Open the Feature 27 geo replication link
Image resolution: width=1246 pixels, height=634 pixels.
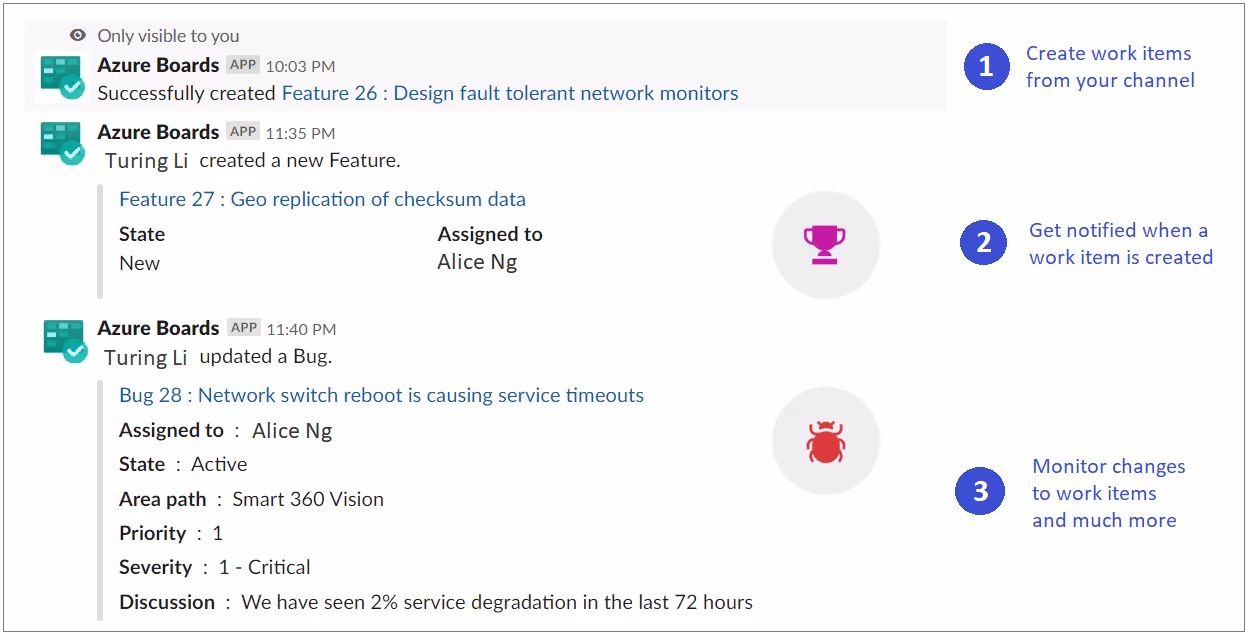322,198
